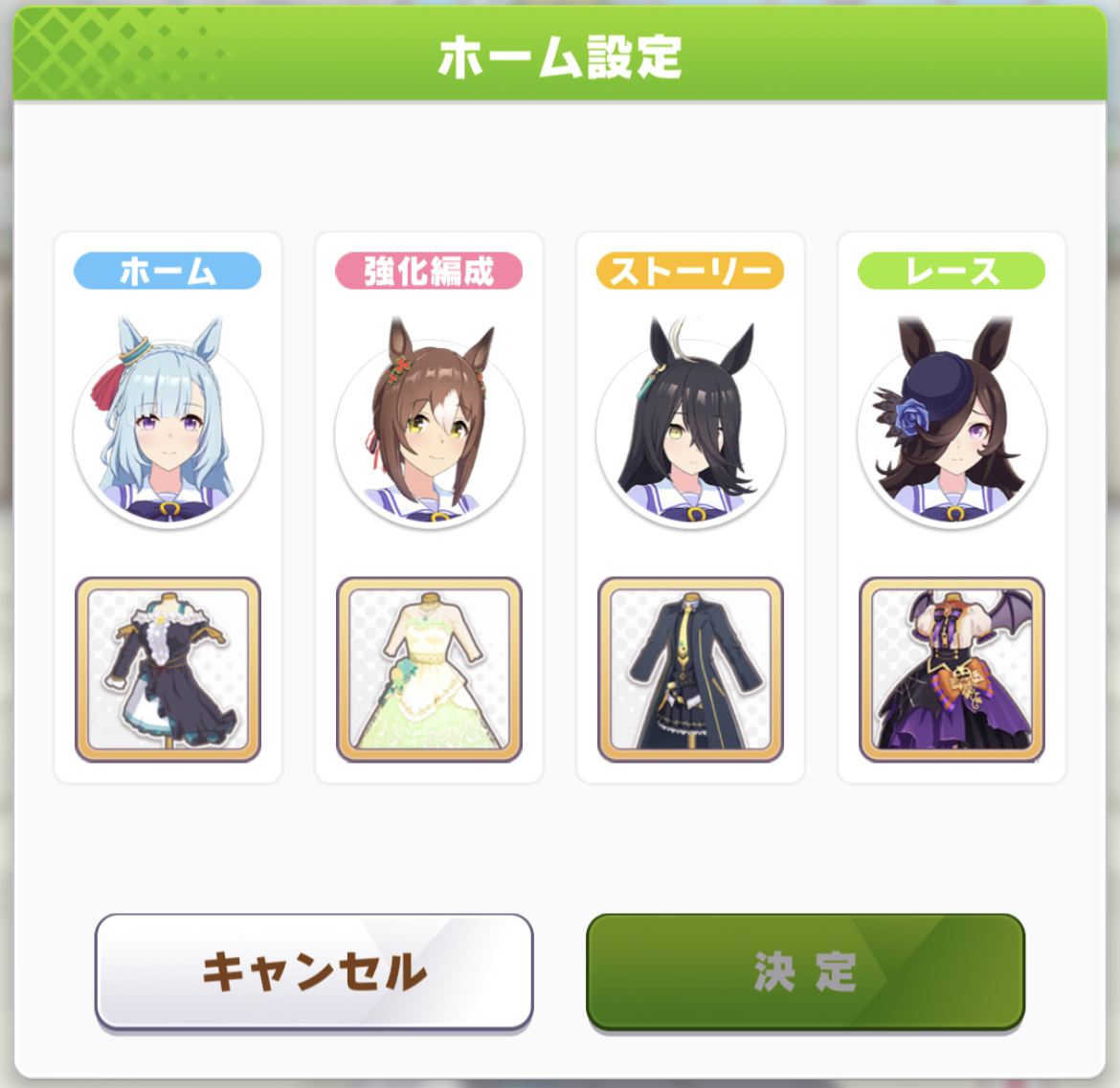This screenshot has height=1088, width=1120.
Task: Click the blue ホーム category label
Action: 168,271
